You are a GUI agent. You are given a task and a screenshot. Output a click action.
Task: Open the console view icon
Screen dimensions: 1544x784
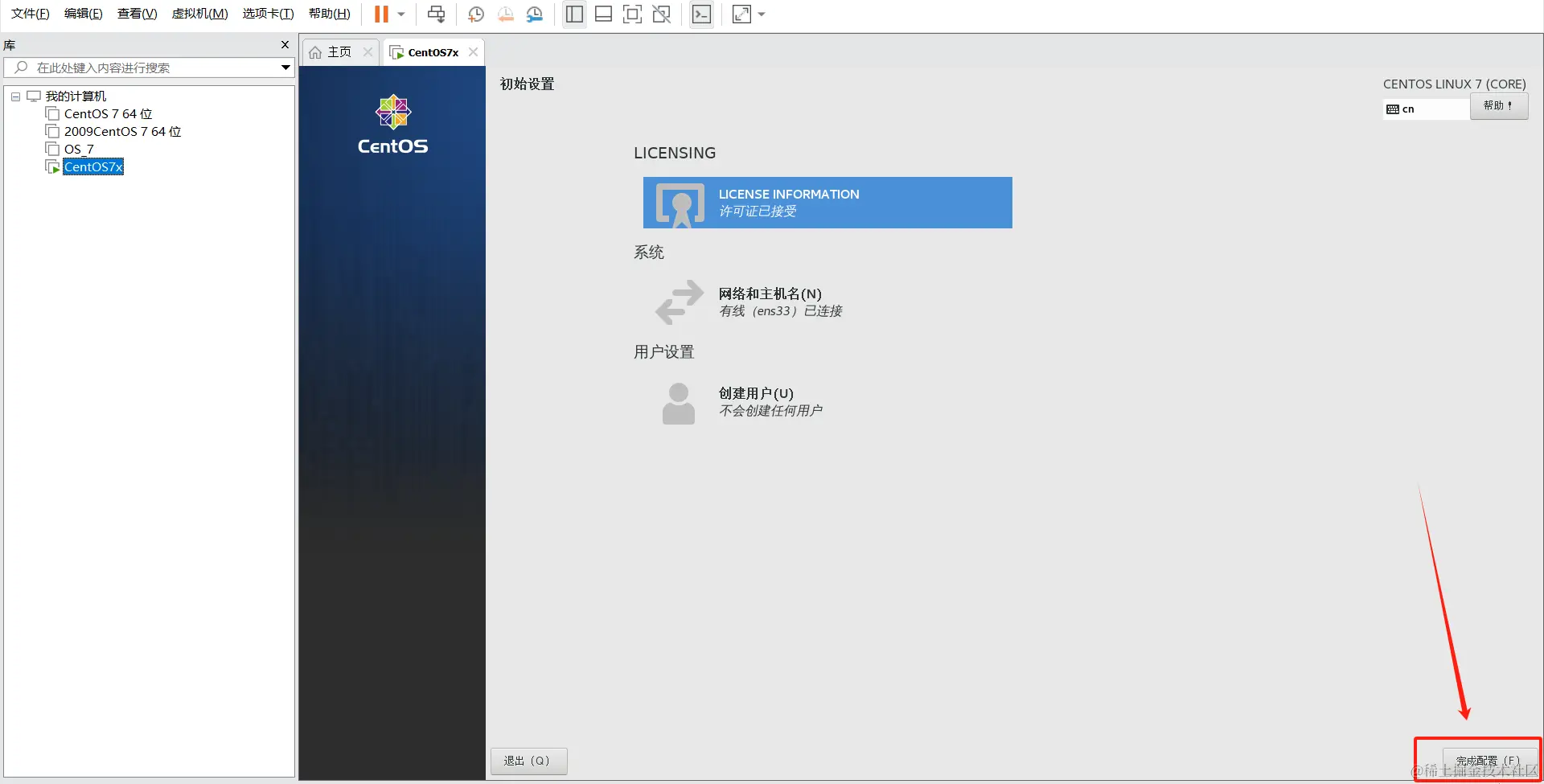pyautogui.click(x=701, y=14)
